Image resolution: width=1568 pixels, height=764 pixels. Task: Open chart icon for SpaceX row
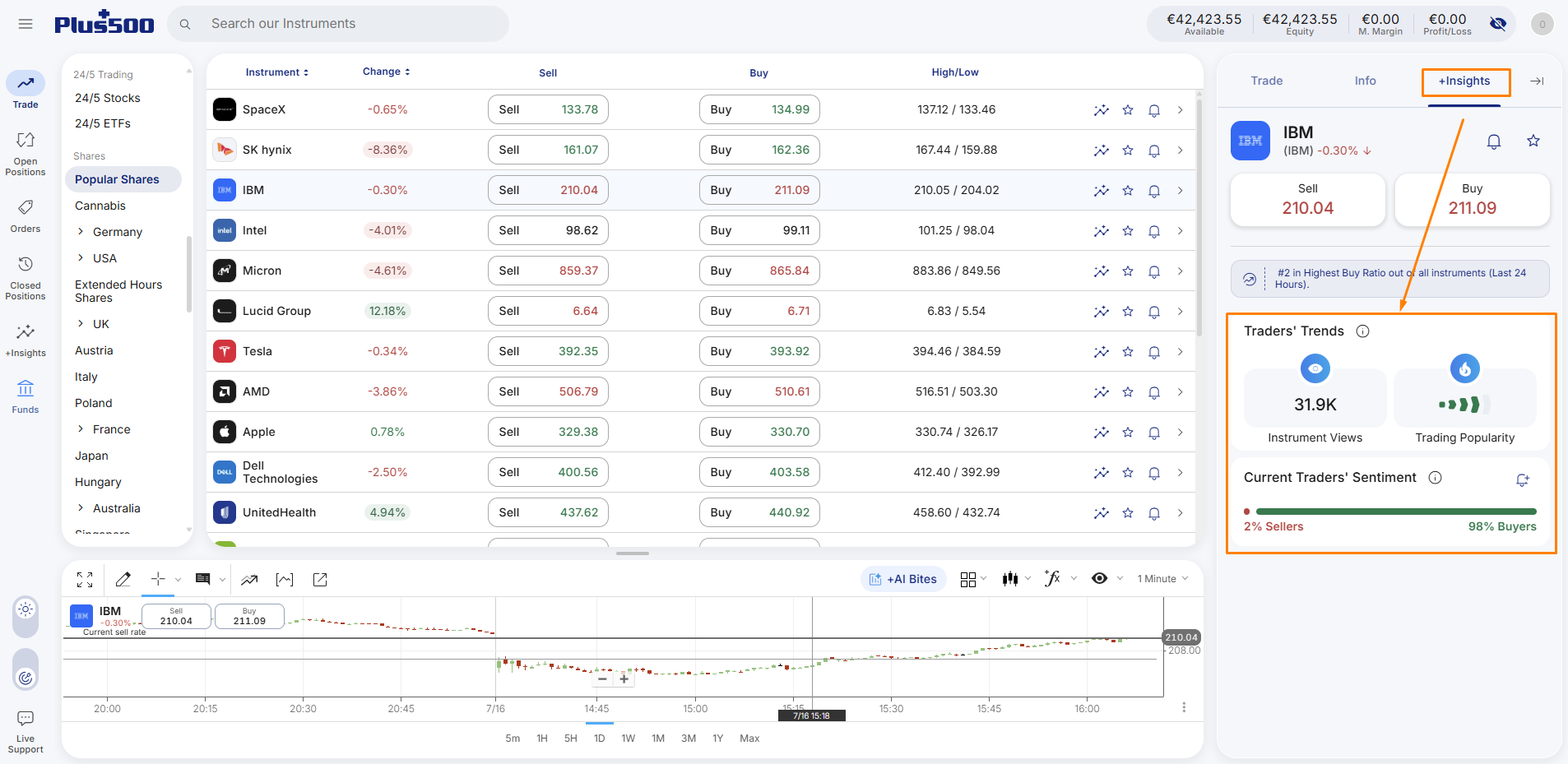pyautogui.click(x=1102, y=110)
